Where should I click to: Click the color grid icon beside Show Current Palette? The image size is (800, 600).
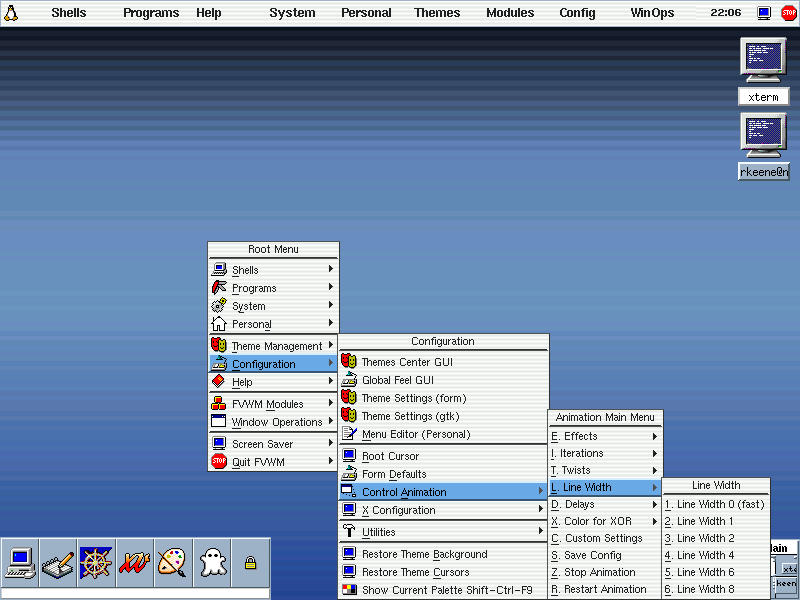pos(349,589)
